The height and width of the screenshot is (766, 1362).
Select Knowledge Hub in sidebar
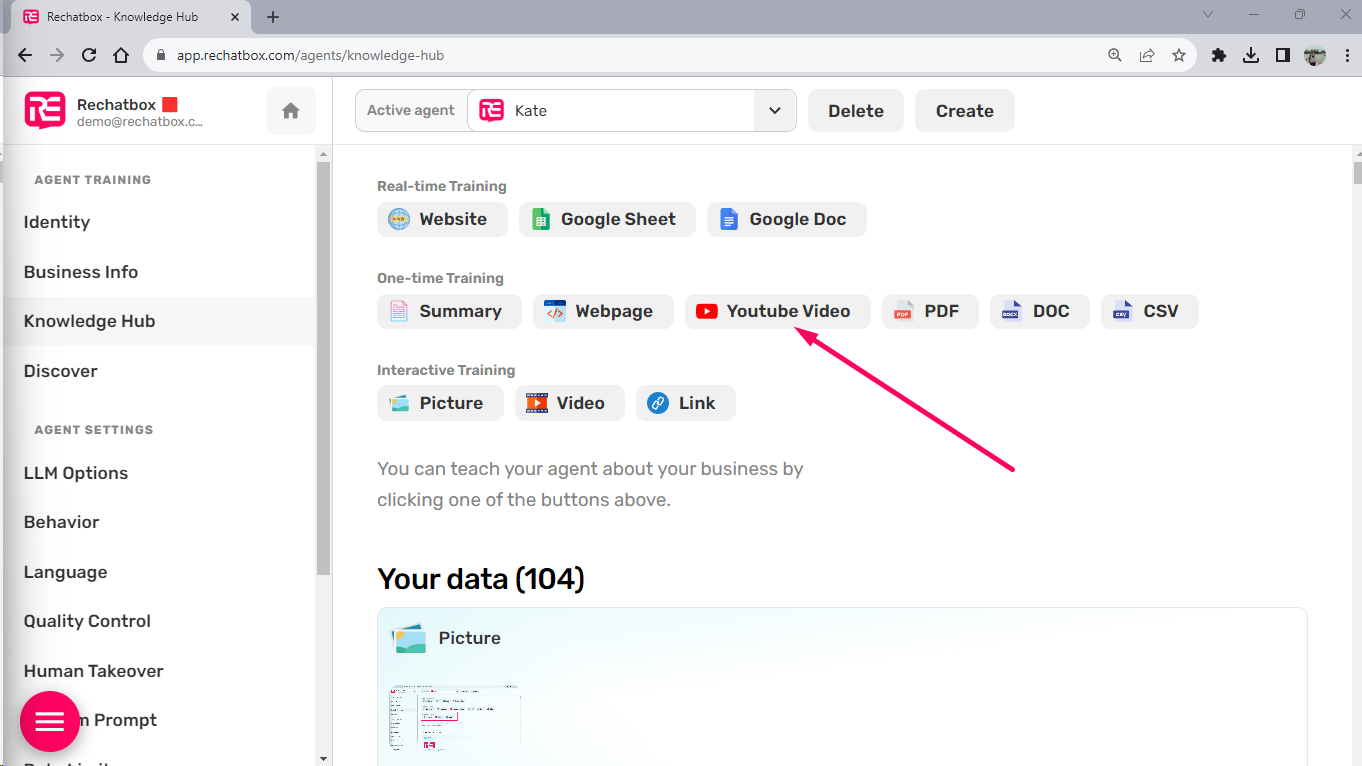click(x=160, y=321)
